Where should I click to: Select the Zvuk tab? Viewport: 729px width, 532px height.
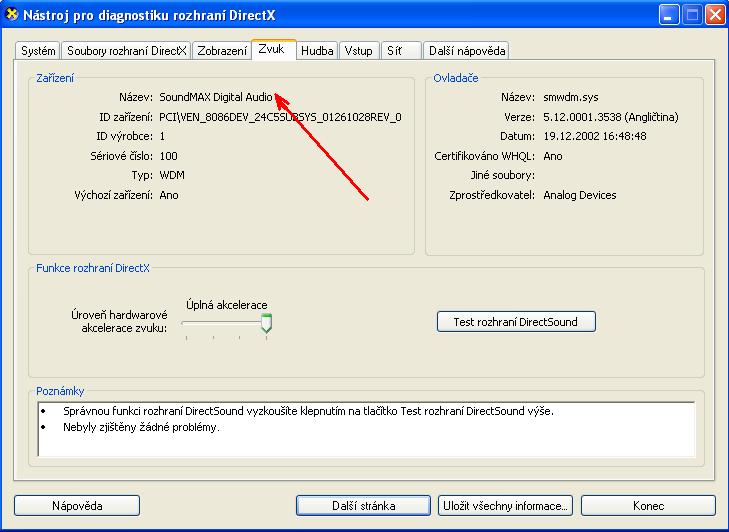[x=273, y=49]
